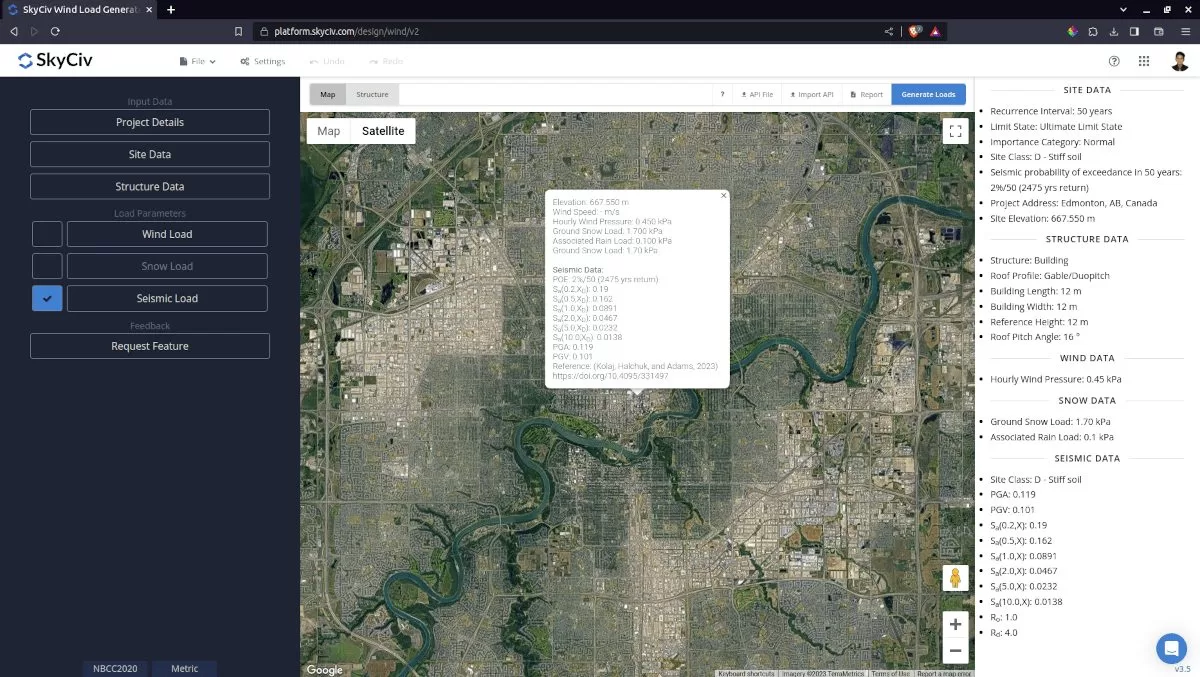Screen dimensions: 1200x677
Task: Open the Site Data input panel
Action: [x=150, y=154]
